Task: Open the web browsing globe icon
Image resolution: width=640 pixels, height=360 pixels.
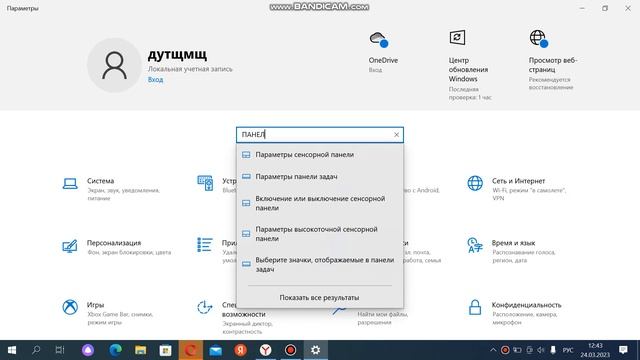Action: coord(538,38)
